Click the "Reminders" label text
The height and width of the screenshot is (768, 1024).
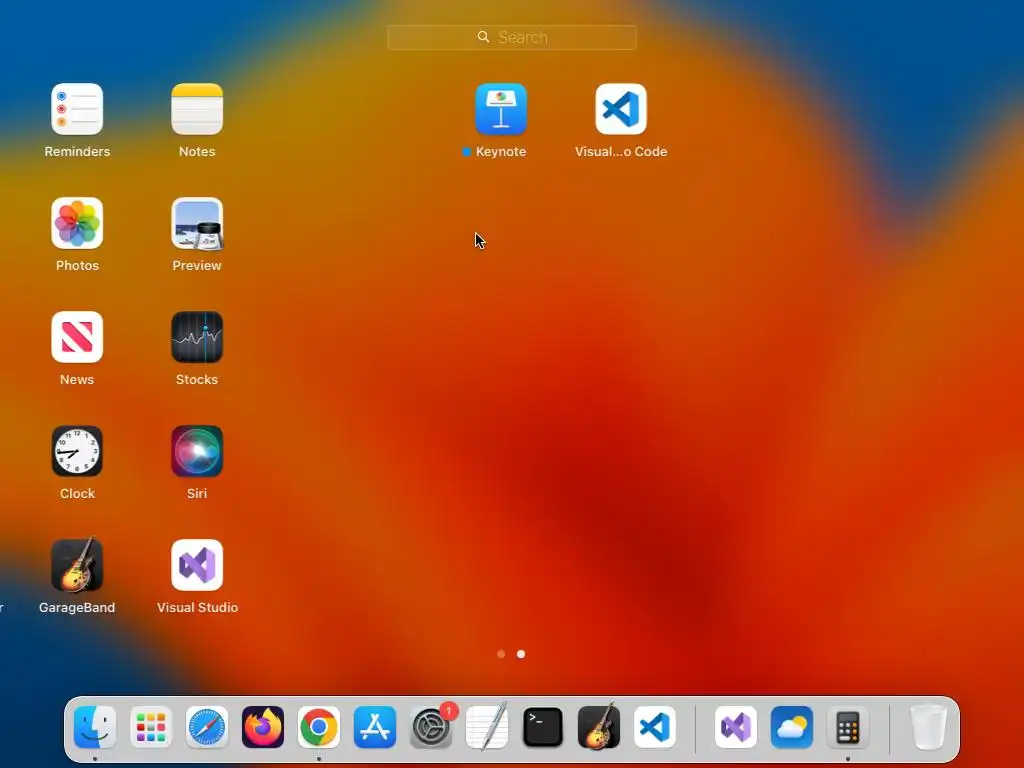tap(77, 152)
